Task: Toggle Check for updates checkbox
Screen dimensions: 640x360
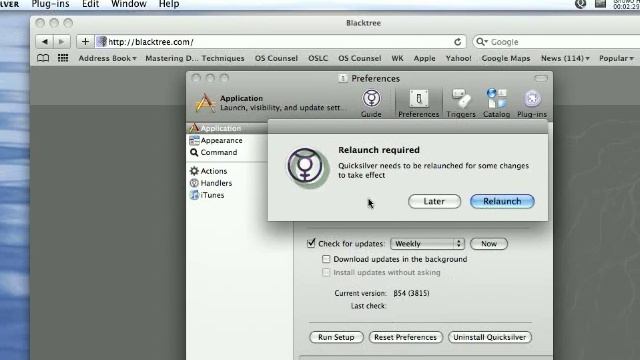Action: (x=311, y=243)
